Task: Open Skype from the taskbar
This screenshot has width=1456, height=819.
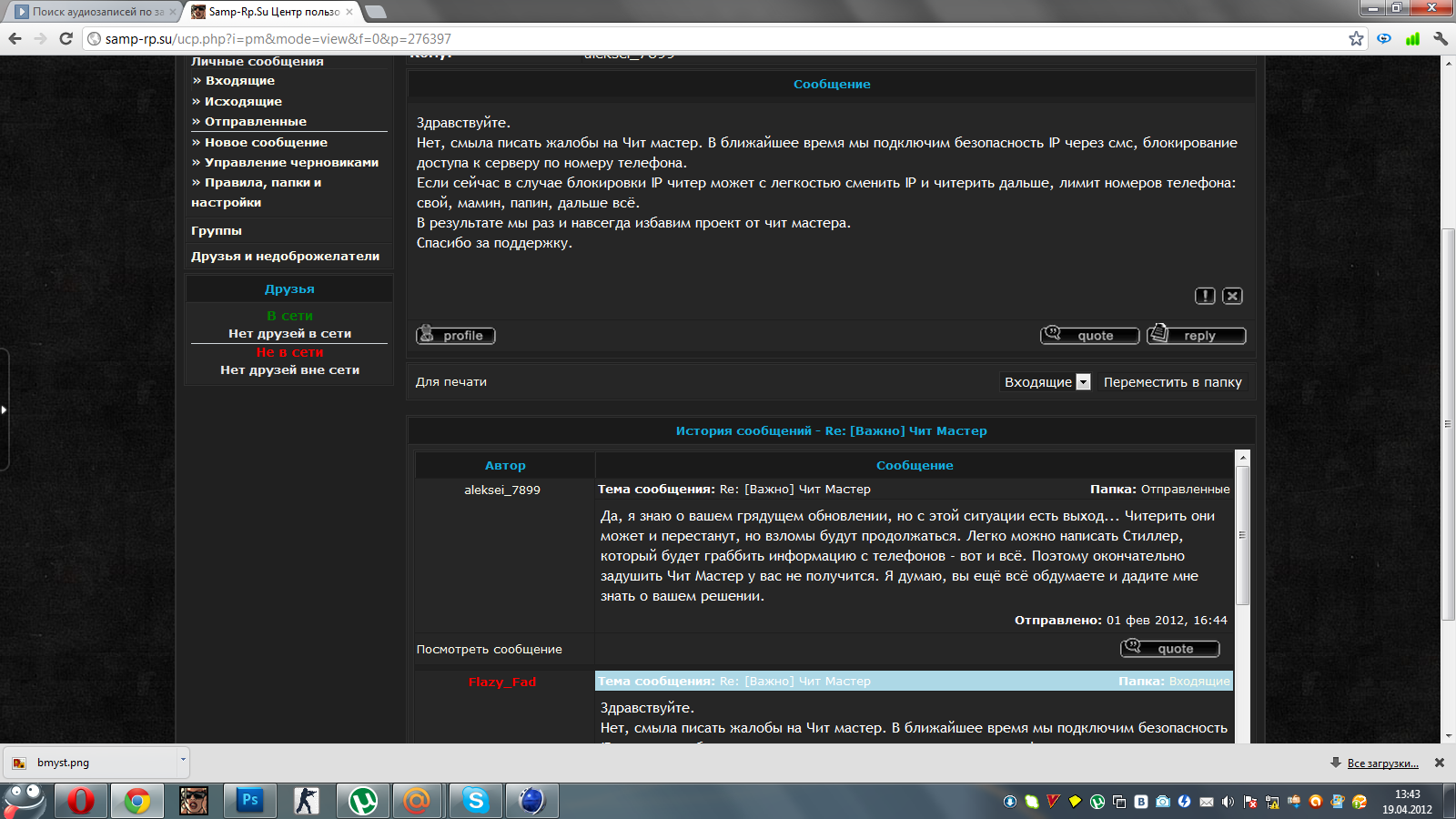Action: pos(475,801)
